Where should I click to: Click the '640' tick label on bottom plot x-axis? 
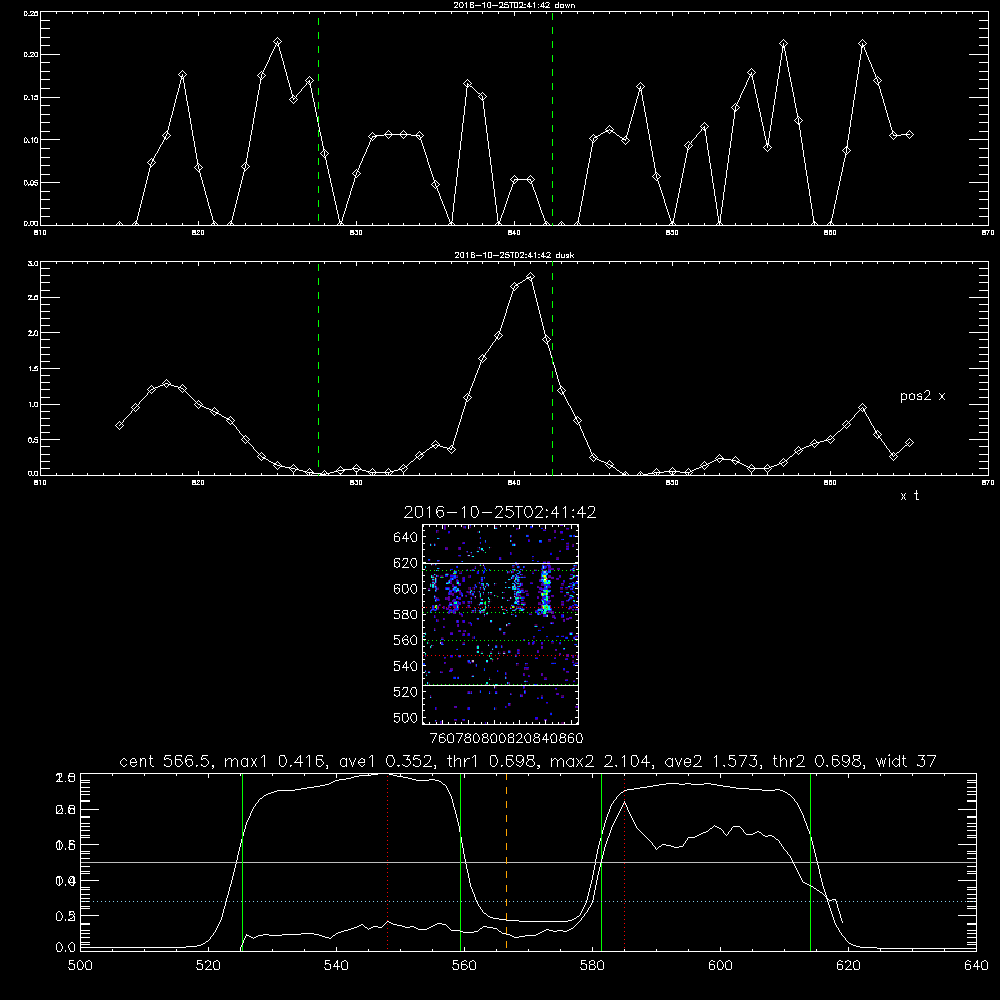coord(976,966)
